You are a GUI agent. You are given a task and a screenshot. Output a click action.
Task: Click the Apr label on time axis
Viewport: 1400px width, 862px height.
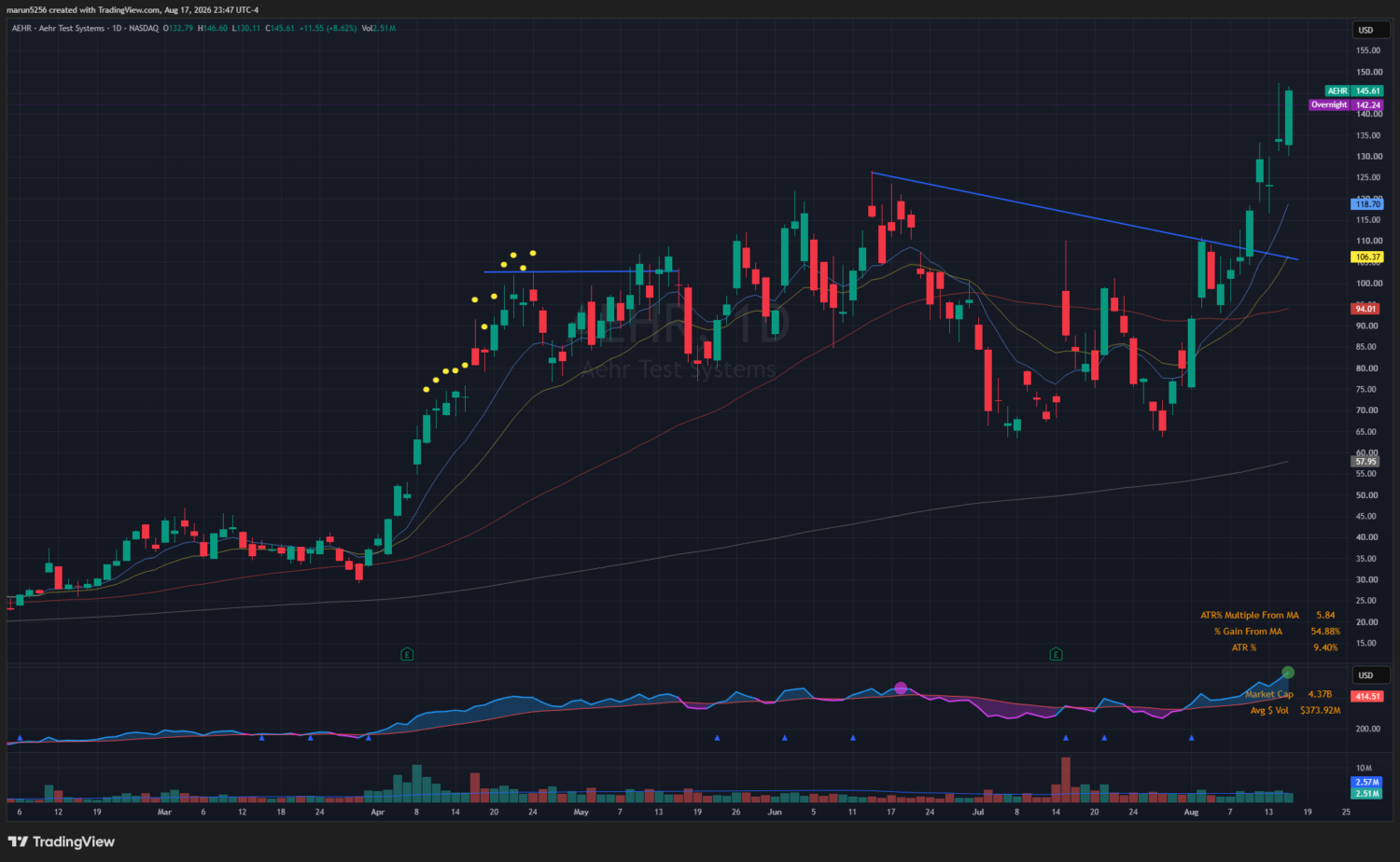pyautogui.click(x=377, y=812)
